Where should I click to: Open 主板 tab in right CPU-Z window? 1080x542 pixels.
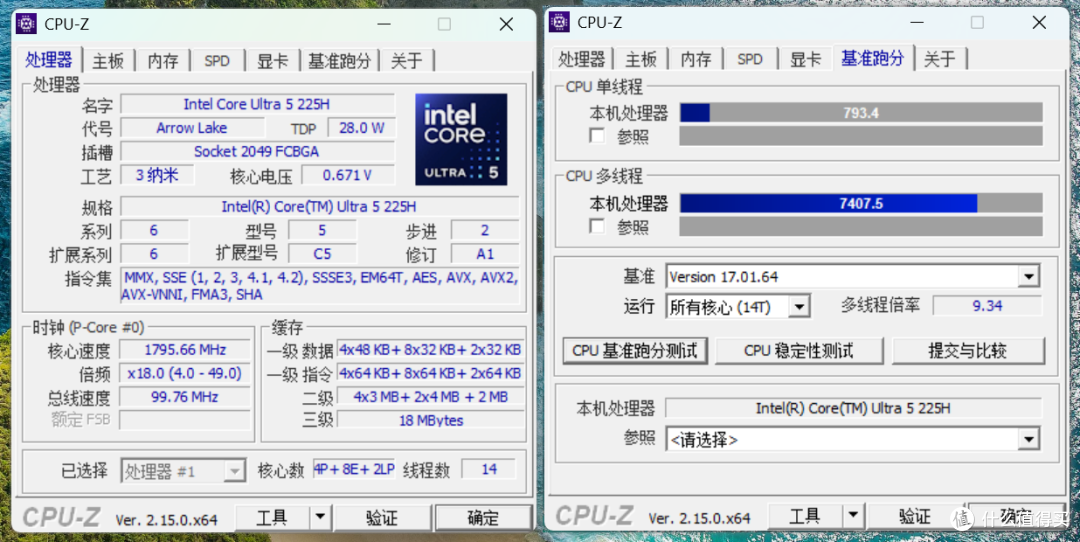[641, 59]
